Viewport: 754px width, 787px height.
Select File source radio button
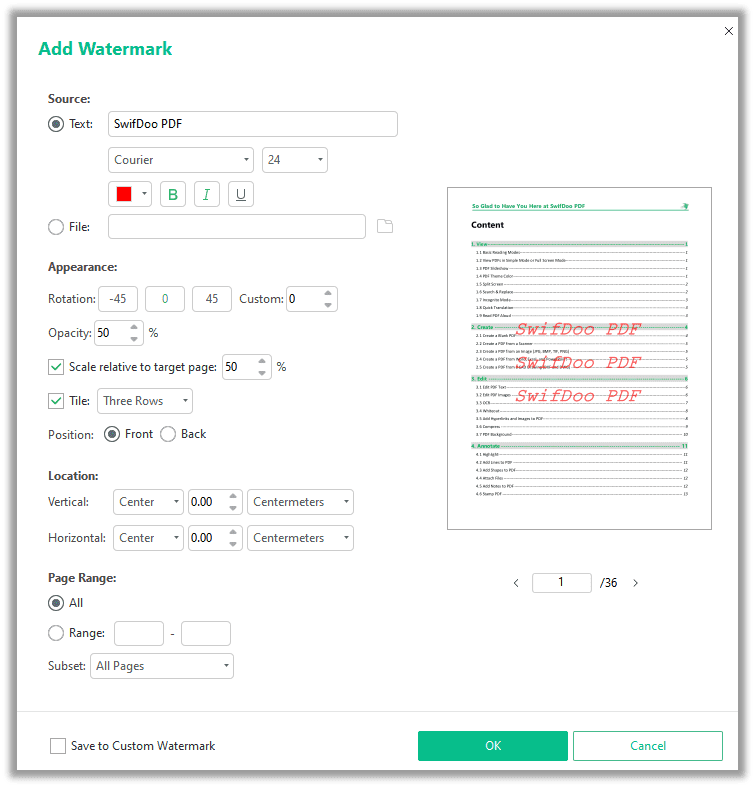click(x=56, y=227)
